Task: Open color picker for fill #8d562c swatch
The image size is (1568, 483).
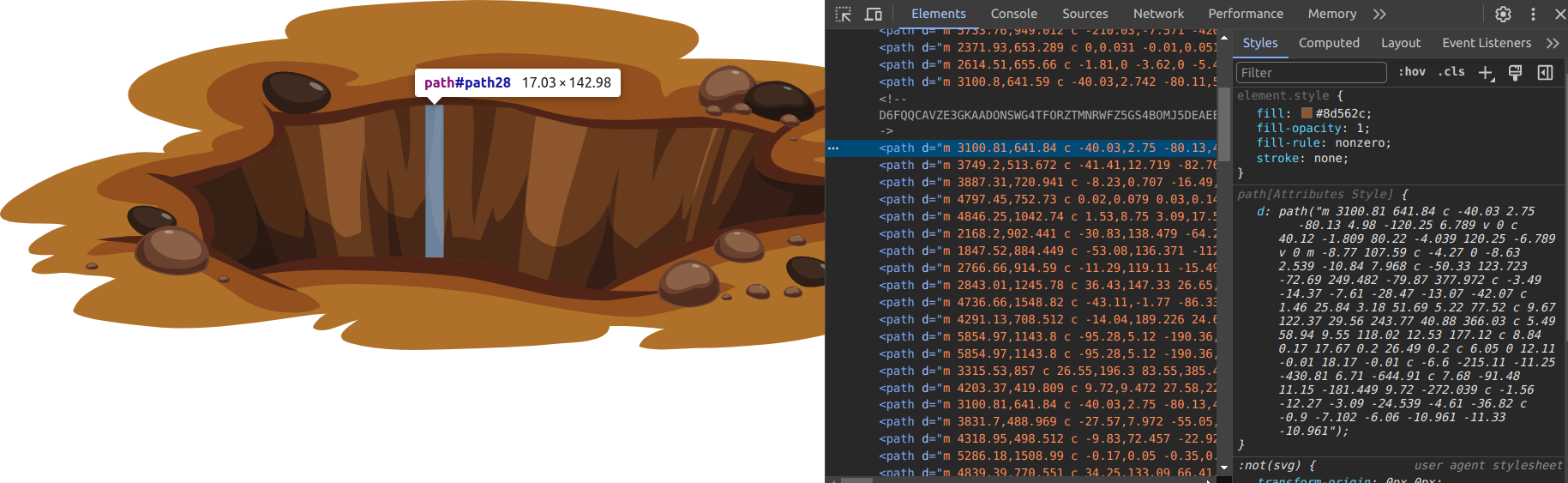Action: tap(1307, 113)
